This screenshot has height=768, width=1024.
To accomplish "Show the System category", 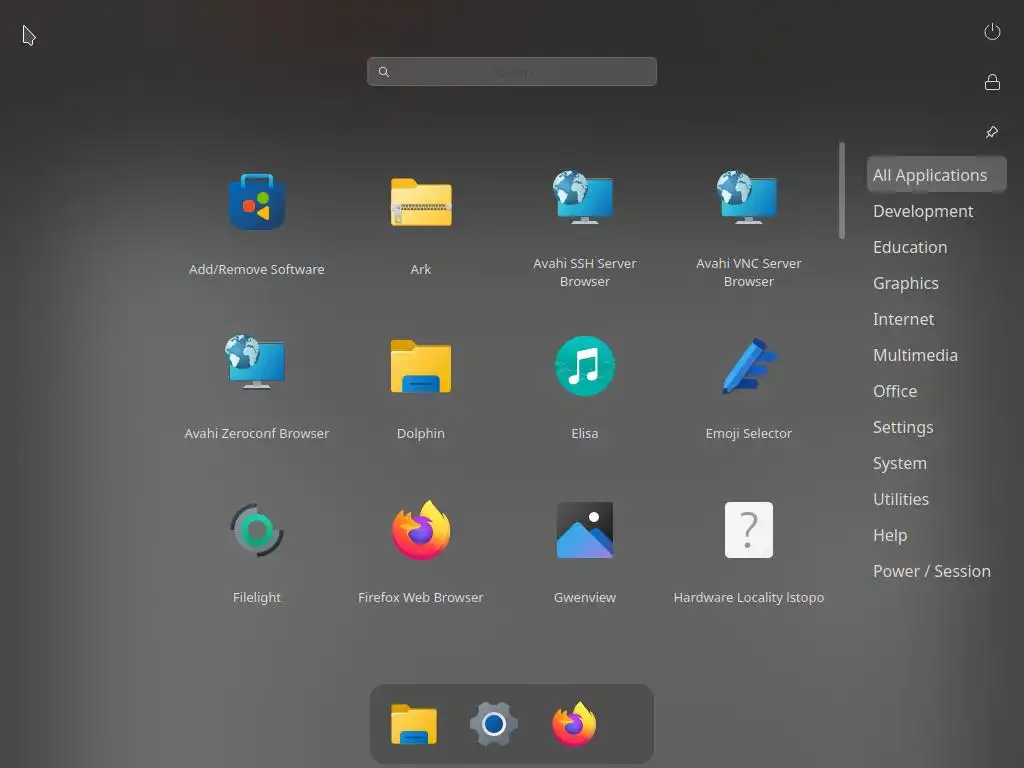I will point(899,463).
